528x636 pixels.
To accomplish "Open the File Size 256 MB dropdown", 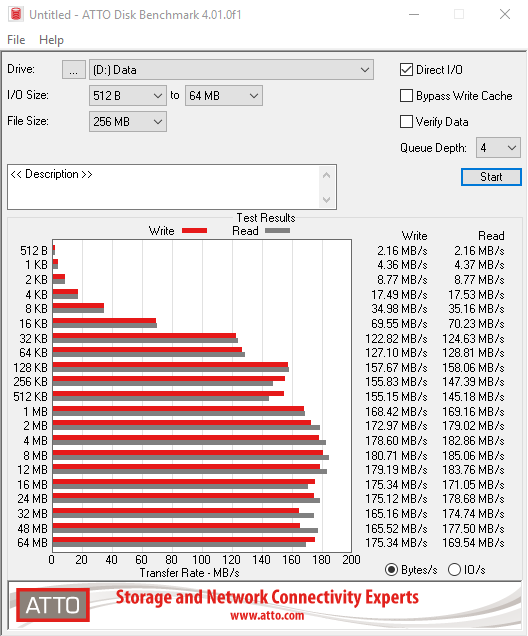I will [x=128, y=121].
